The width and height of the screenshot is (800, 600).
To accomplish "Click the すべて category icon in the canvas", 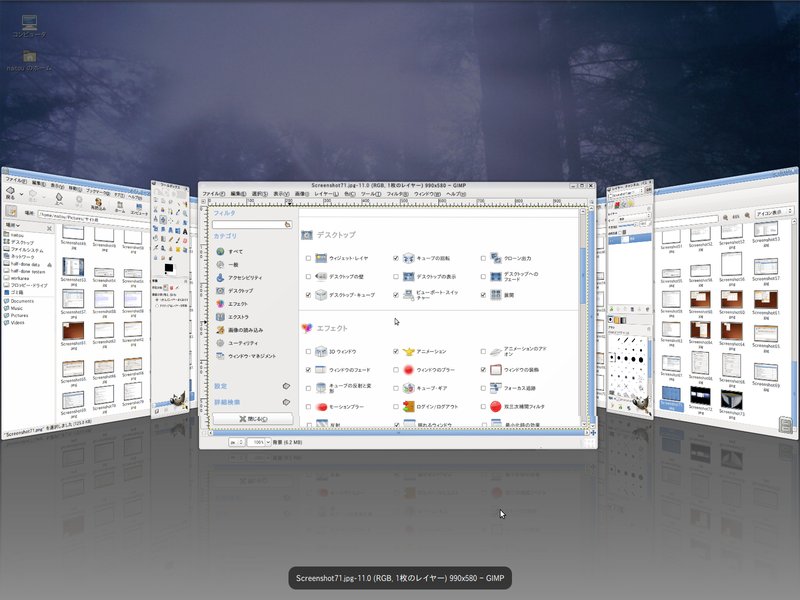I will click(x=220, y=252).
